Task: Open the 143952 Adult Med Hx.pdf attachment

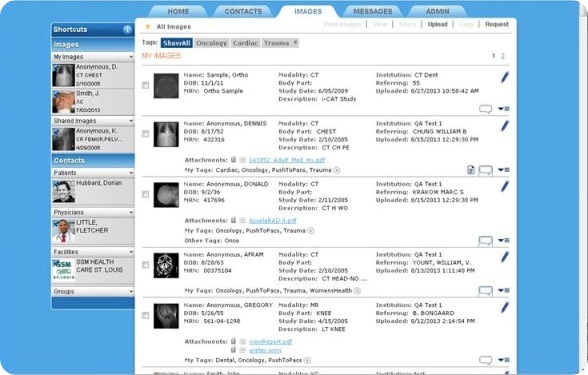Action: tap(287, 160)
